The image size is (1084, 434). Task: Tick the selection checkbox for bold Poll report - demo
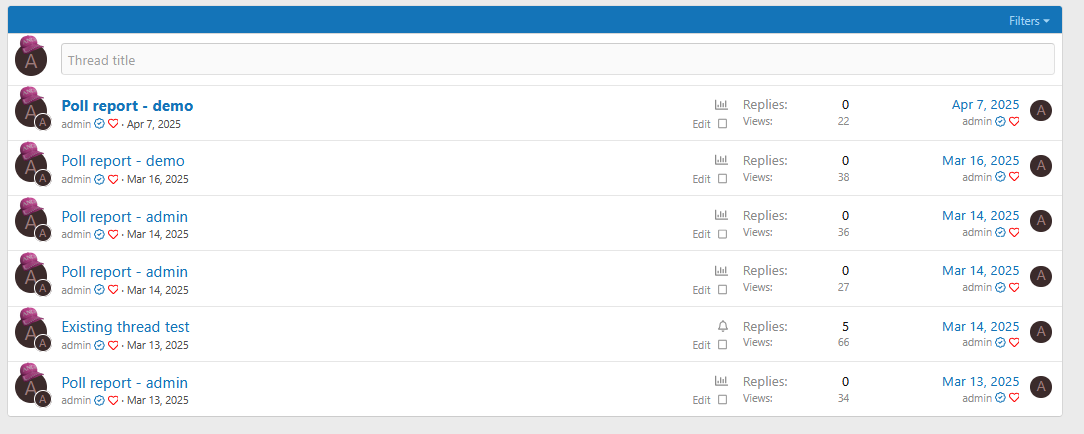pyautogui.click(x=722, y=124)
